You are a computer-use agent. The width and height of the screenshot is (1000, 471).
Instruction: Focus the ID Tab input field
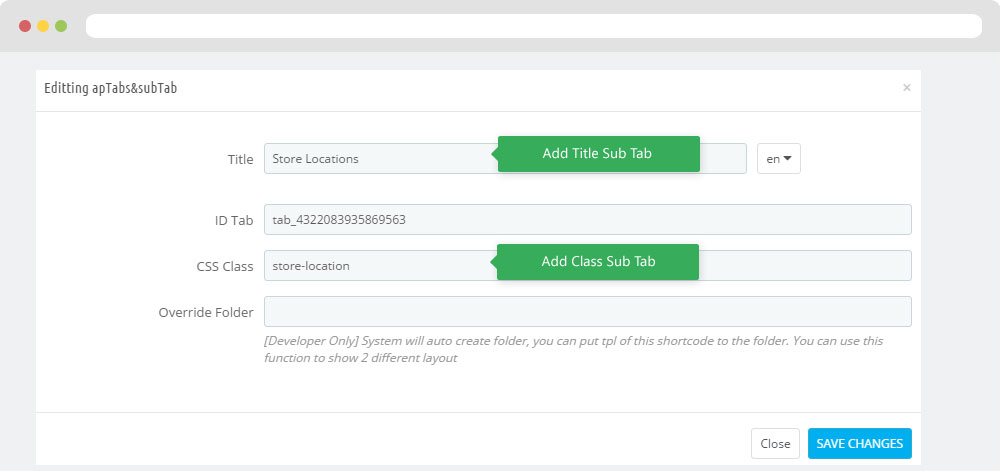coord(587,219)
